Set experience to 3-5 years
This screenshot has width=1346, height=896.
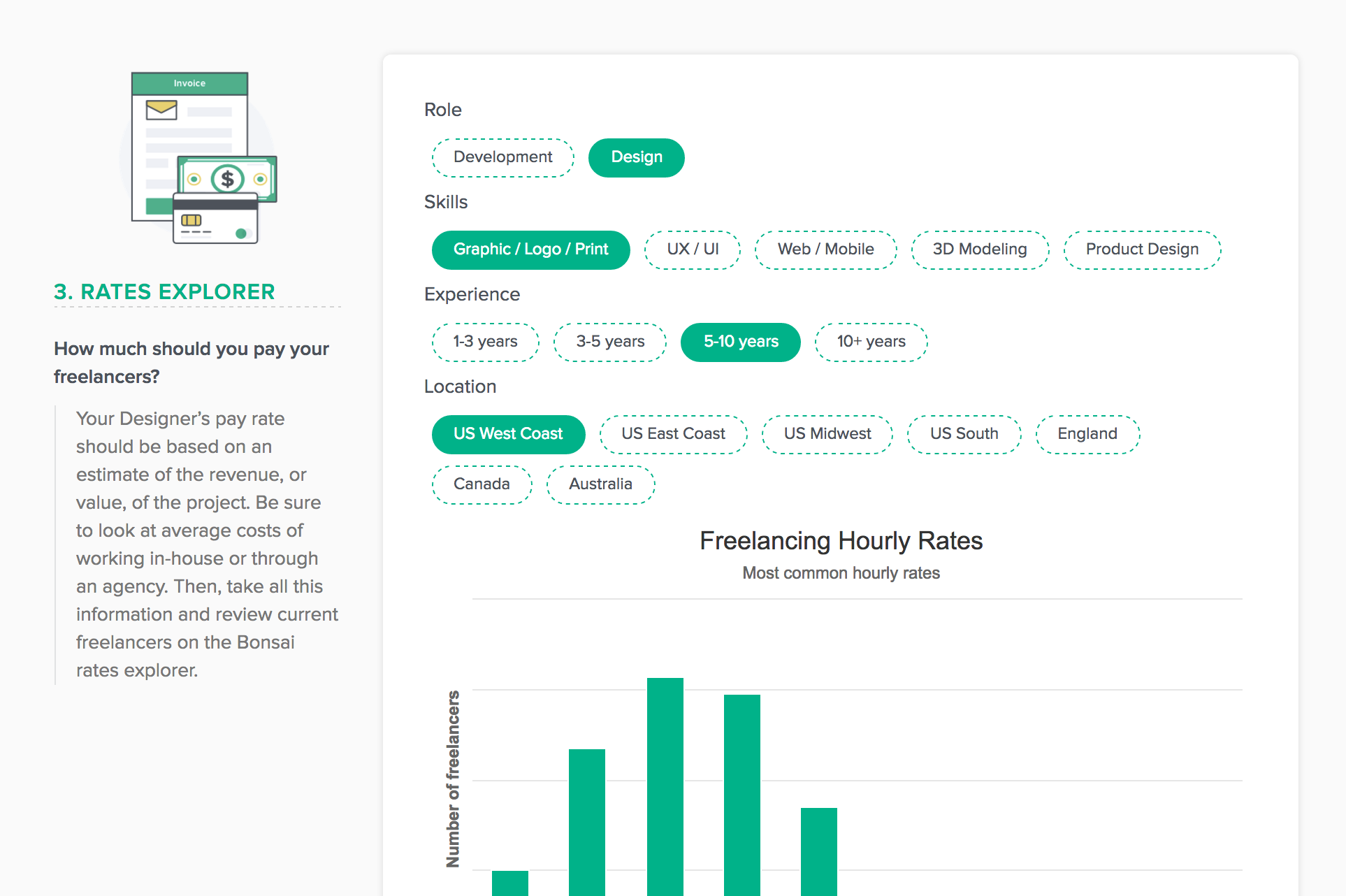click(x=609, y=342)
